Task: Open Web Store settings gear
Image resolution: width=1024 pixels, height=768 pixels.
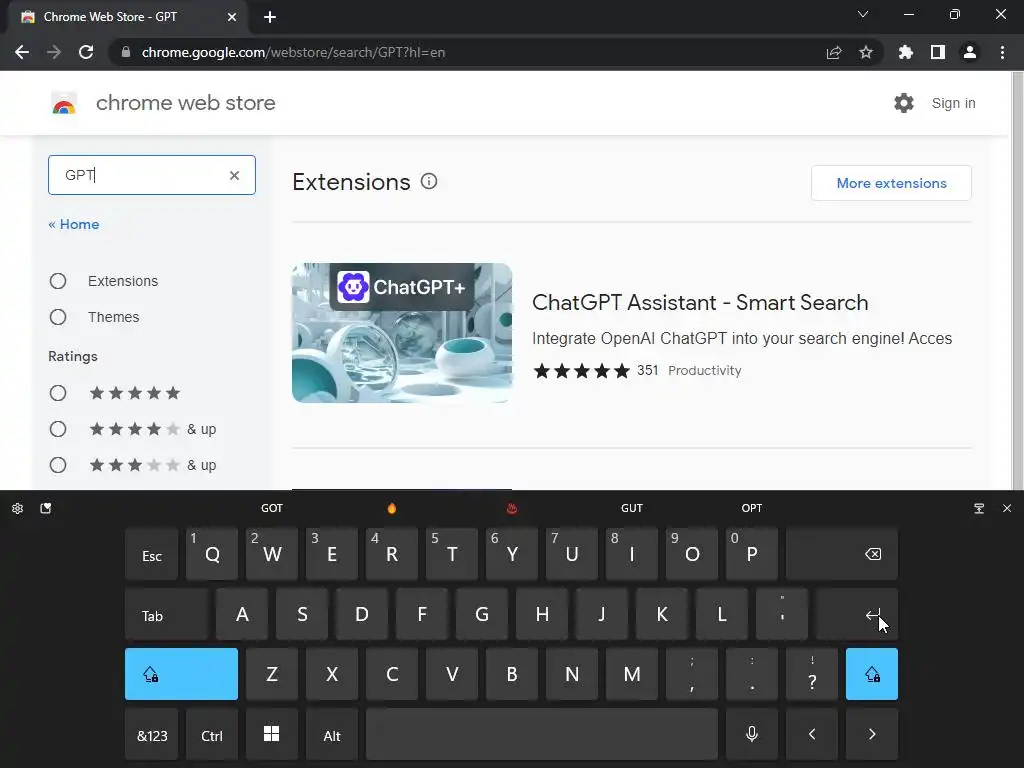Action: pos(904,103)
